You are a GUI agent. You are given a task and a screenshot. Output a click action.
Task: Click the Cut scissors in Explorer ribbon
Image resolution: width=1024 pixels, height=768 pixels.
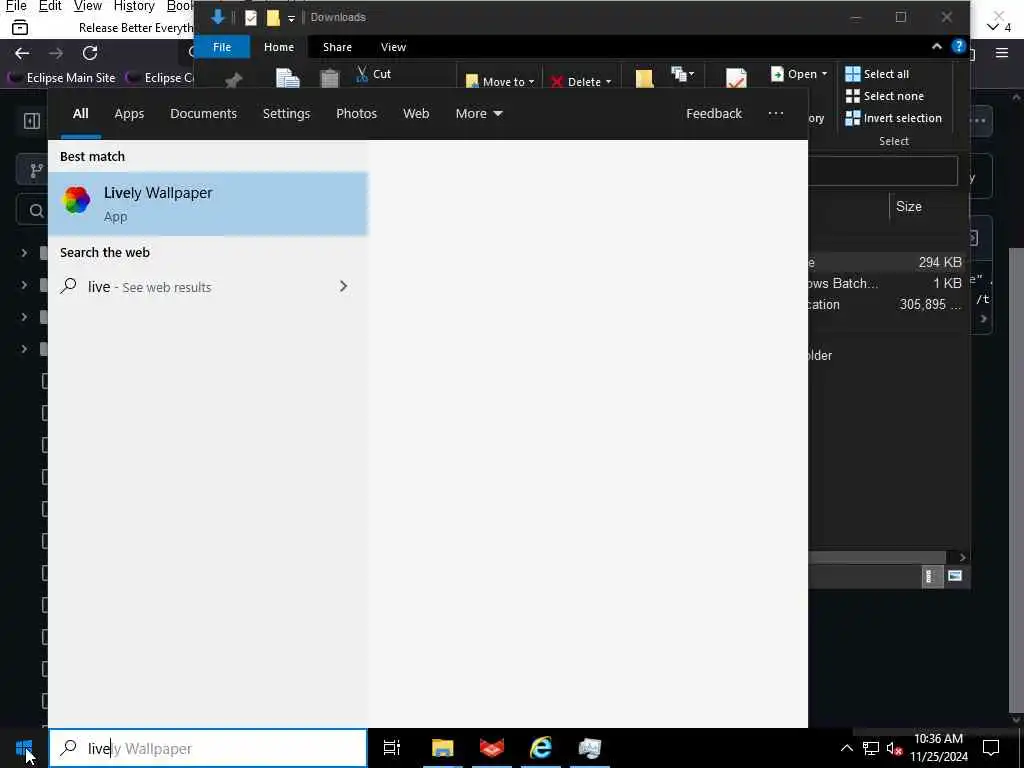(x=362, y=74)
